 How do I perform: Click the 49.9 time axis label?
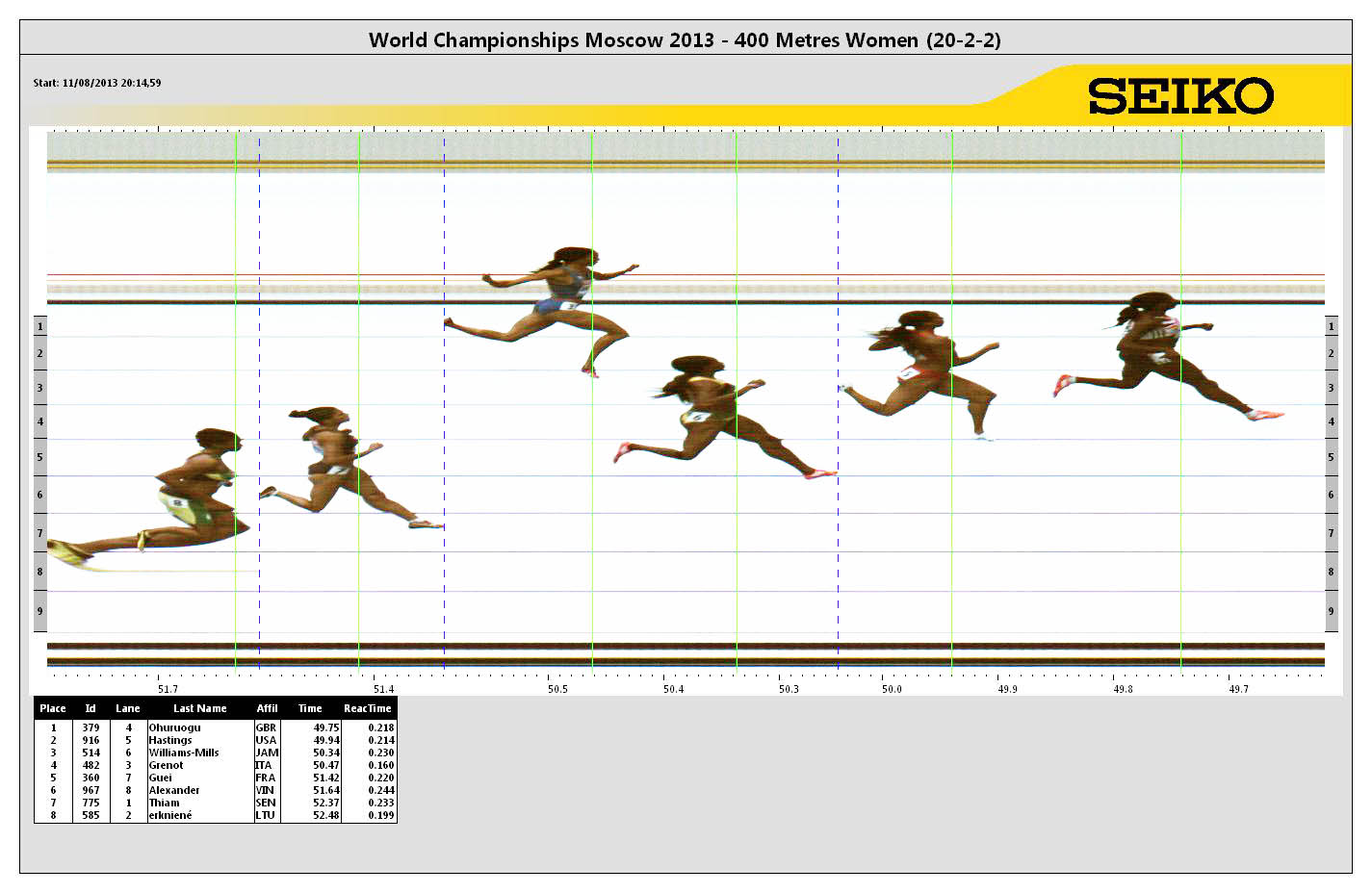point(1007,689)
